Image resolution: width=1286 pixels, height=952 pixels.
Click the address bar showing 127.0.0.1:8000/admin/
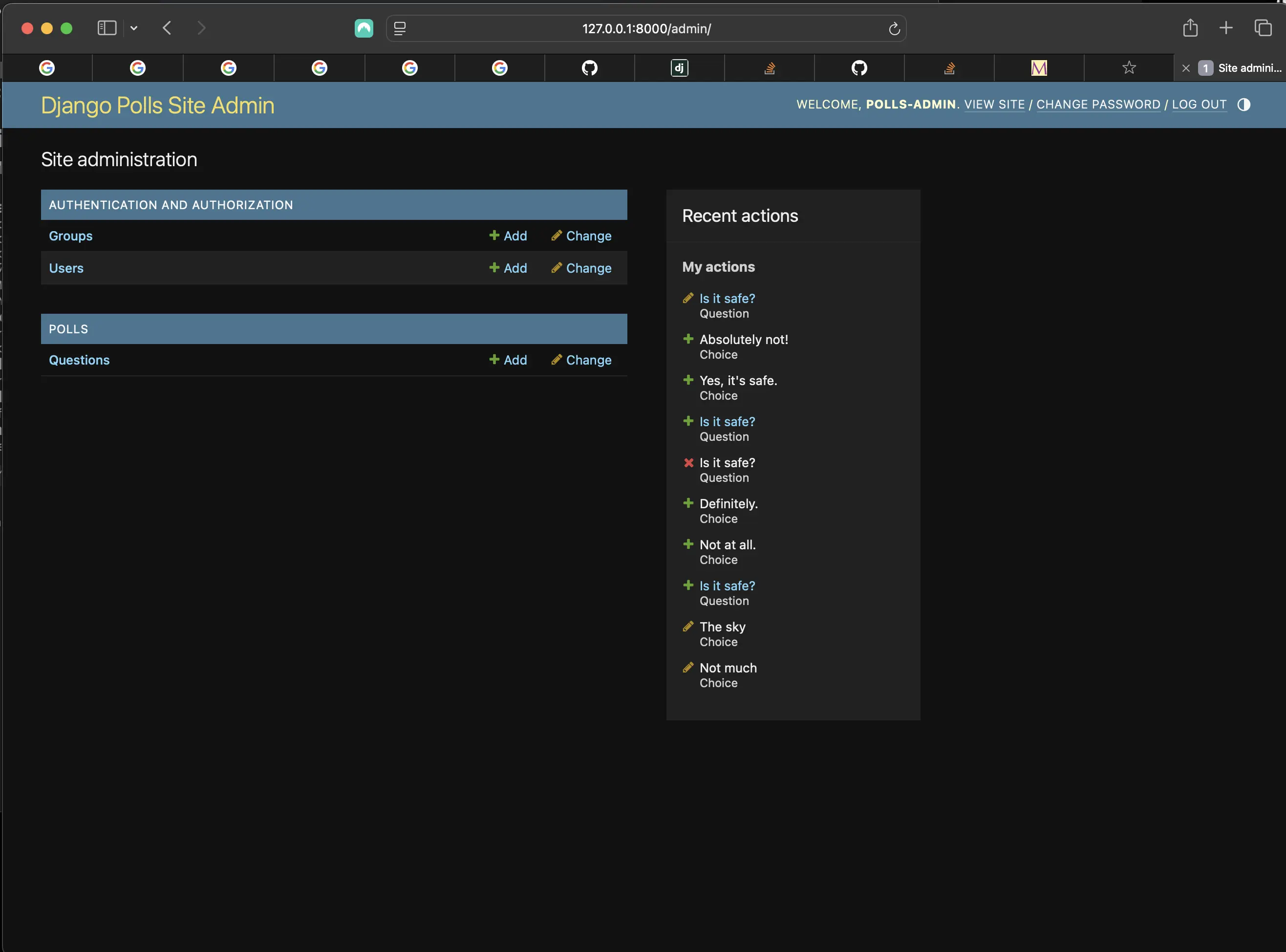tap(646, 28)
